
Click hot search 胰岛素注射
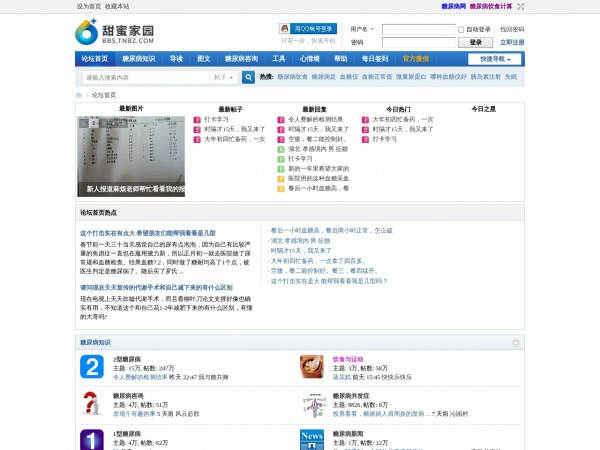pos(486,77)
